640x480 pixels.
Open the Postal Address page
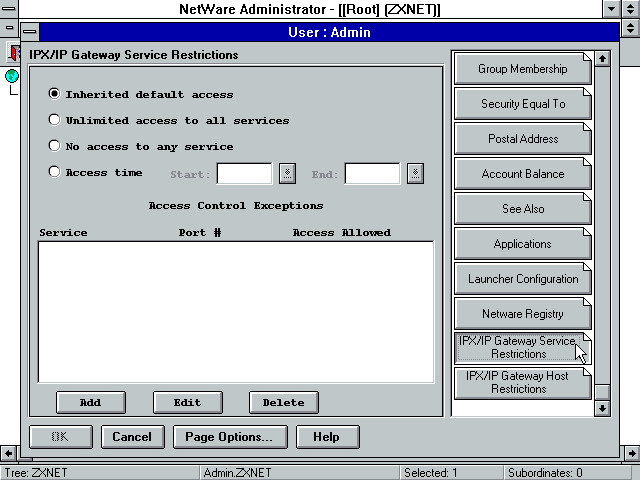point(522,139)
